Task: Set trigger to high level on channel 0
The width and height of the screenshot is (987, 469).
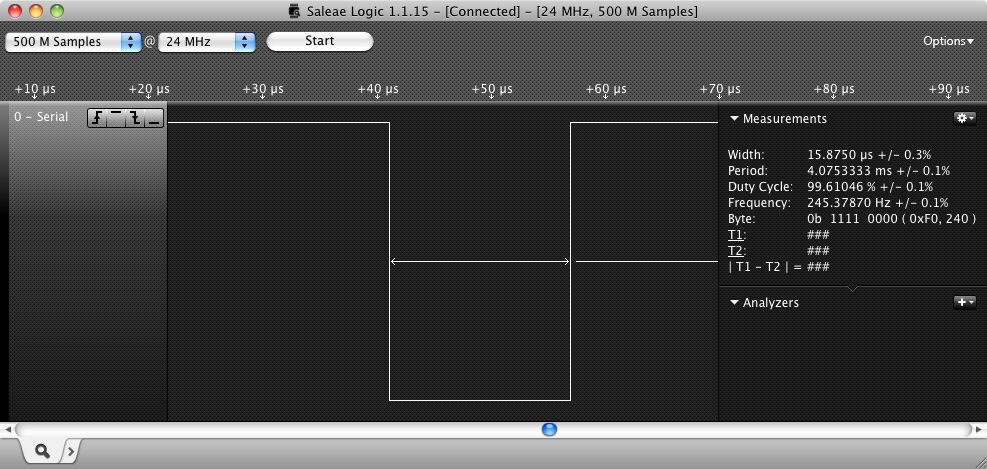Action: point(116,118)
